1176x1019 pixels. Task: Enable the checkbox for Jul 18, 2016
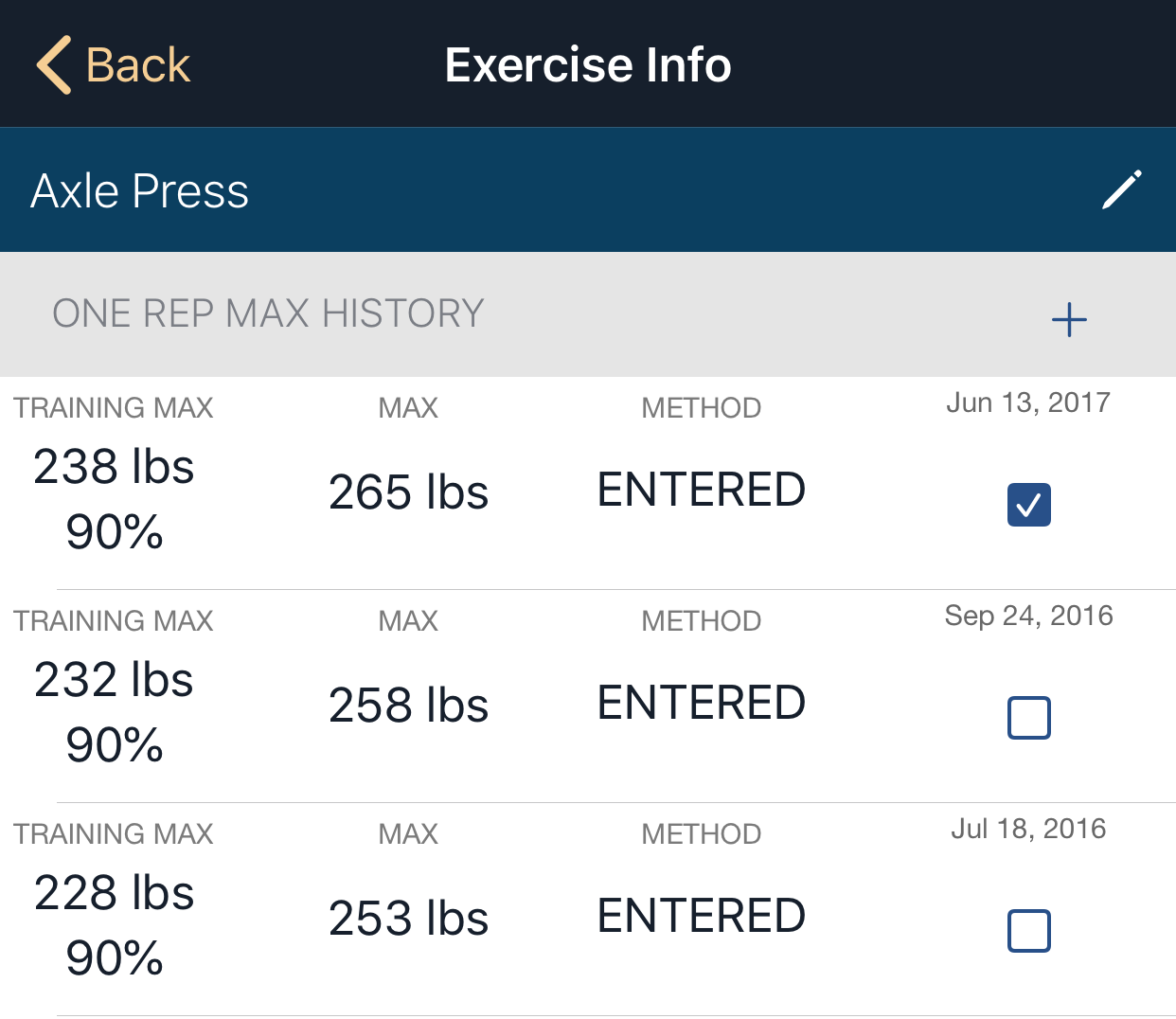(1028, 931)
